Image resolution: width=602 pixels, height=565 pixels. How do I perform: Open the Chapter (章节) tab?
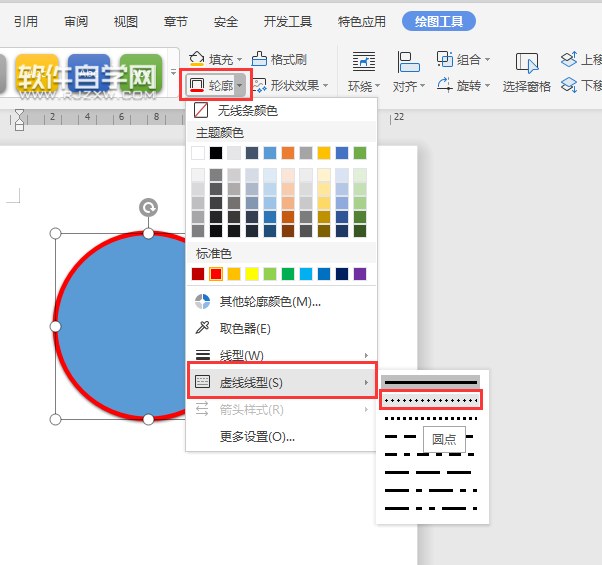[x=175, y=21]
